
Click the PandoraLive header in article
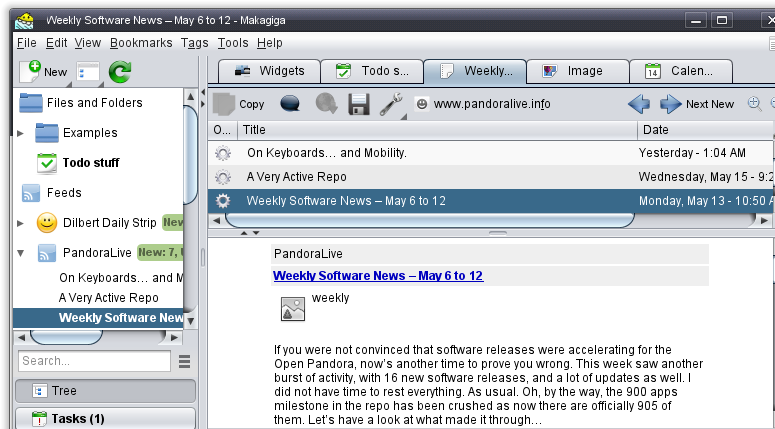point(490,254)
